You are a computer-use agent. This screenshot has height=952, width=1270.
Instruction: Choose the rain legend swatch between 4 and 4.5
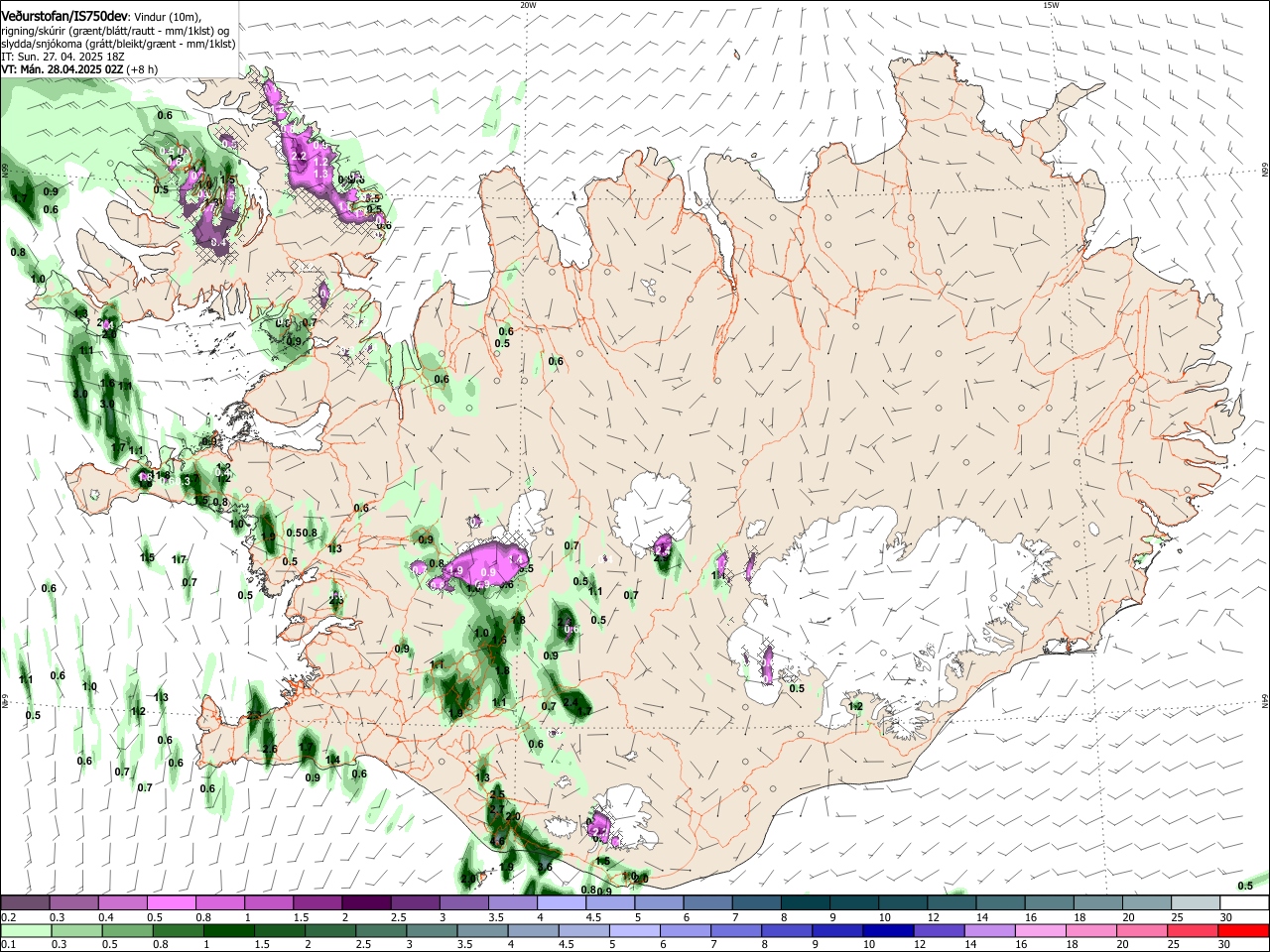[532, 930]
